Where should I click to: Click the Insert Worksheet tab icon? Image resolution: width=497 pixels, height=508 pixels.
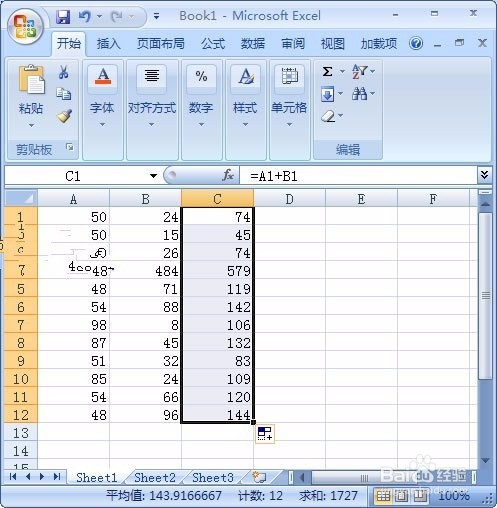[259, 477]
